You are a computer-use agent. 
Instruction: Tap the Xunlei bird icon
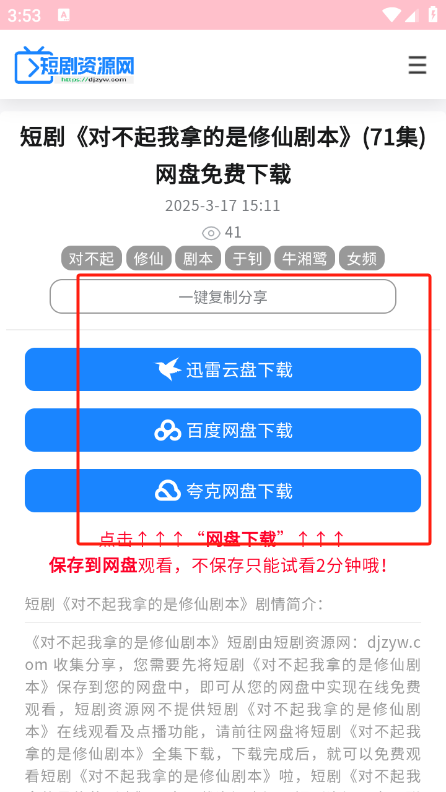(168, 370)
